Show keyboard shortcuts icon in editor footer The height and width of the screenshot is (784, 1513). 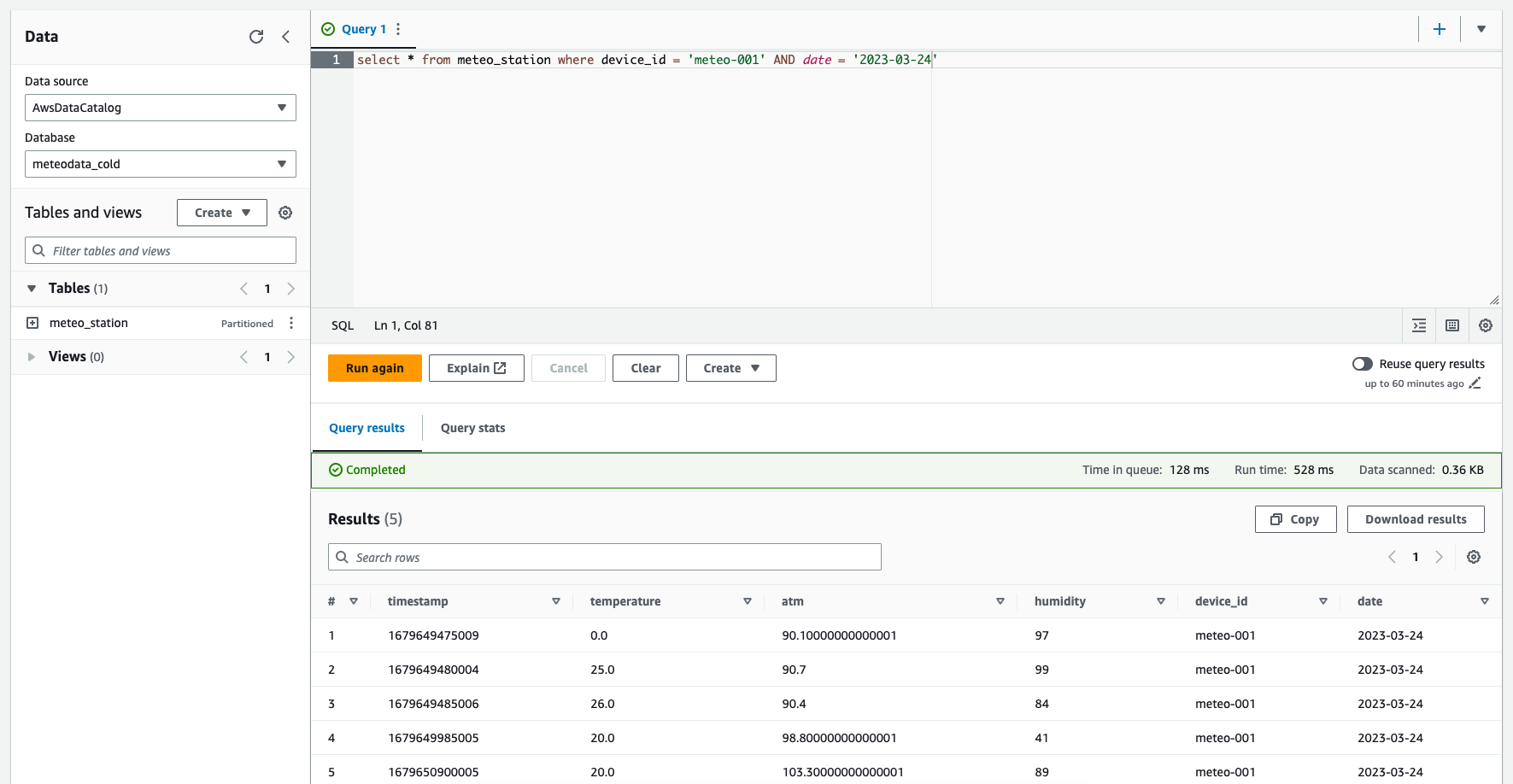1452,325
